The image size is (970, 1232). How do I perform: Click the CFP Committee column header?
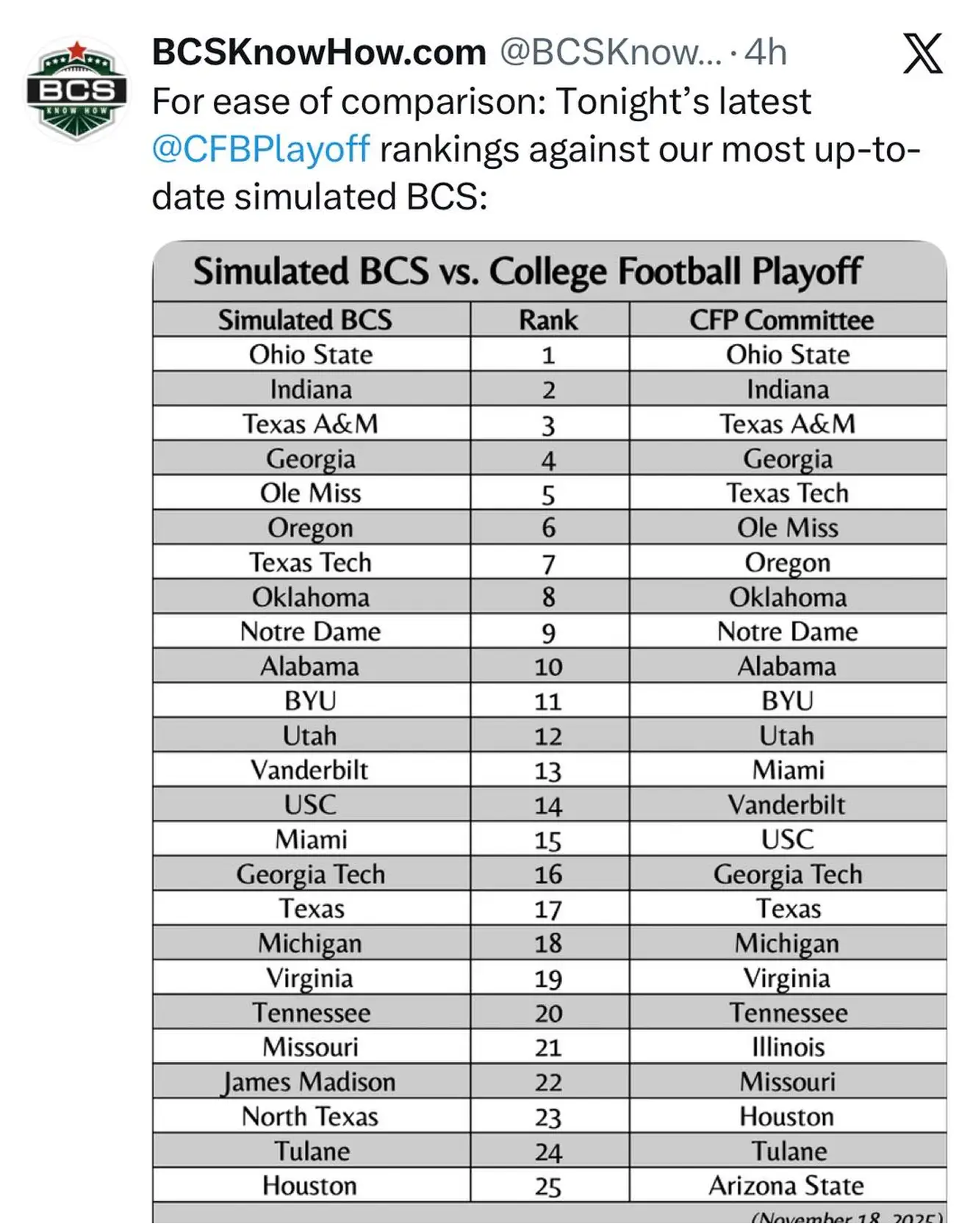[x=781, y=320]
